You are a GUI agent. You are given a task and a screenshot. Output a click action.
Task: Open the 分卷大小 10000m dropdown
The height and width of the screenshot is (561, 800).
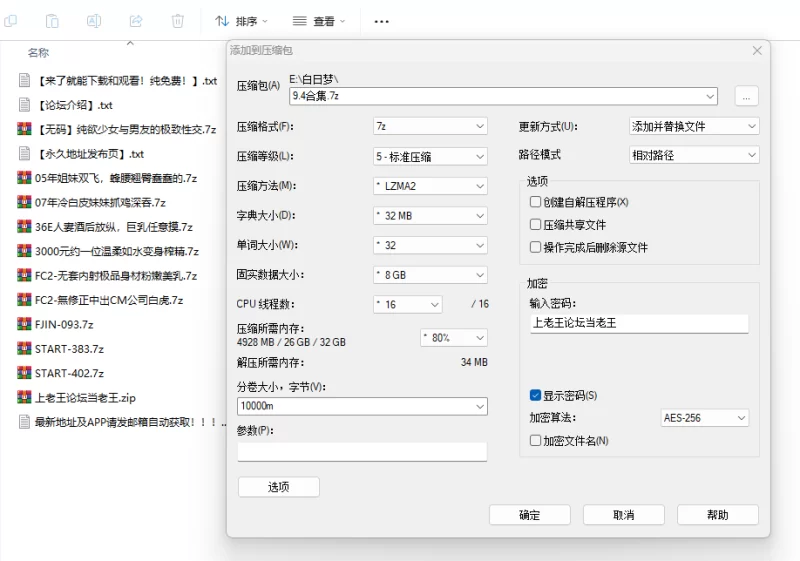(x=362, y=406)
